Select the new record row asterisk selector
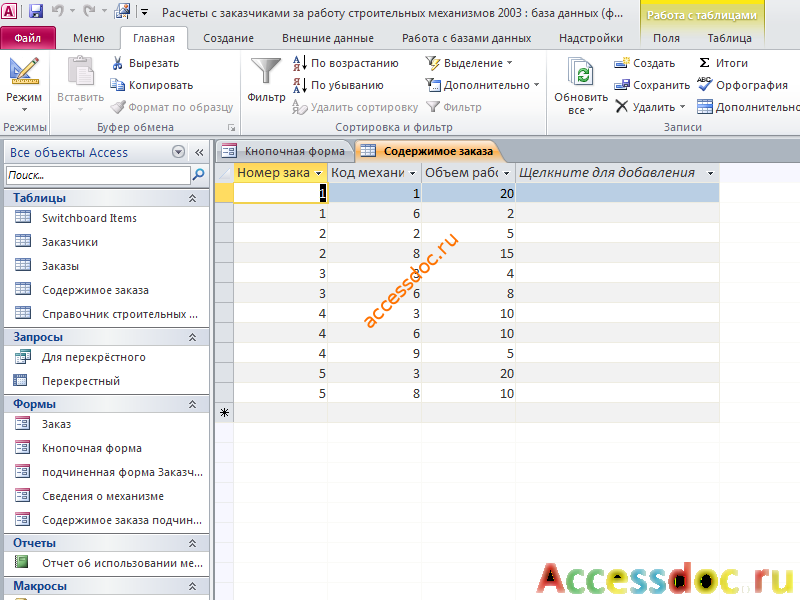Screen dimensions: 800x600 click(x=224, y=413)
